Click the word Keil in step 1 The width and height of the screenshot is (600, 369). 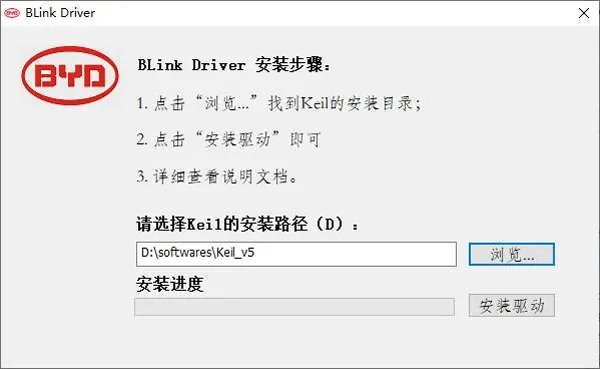pyautogui.click(x=315, y=103)
